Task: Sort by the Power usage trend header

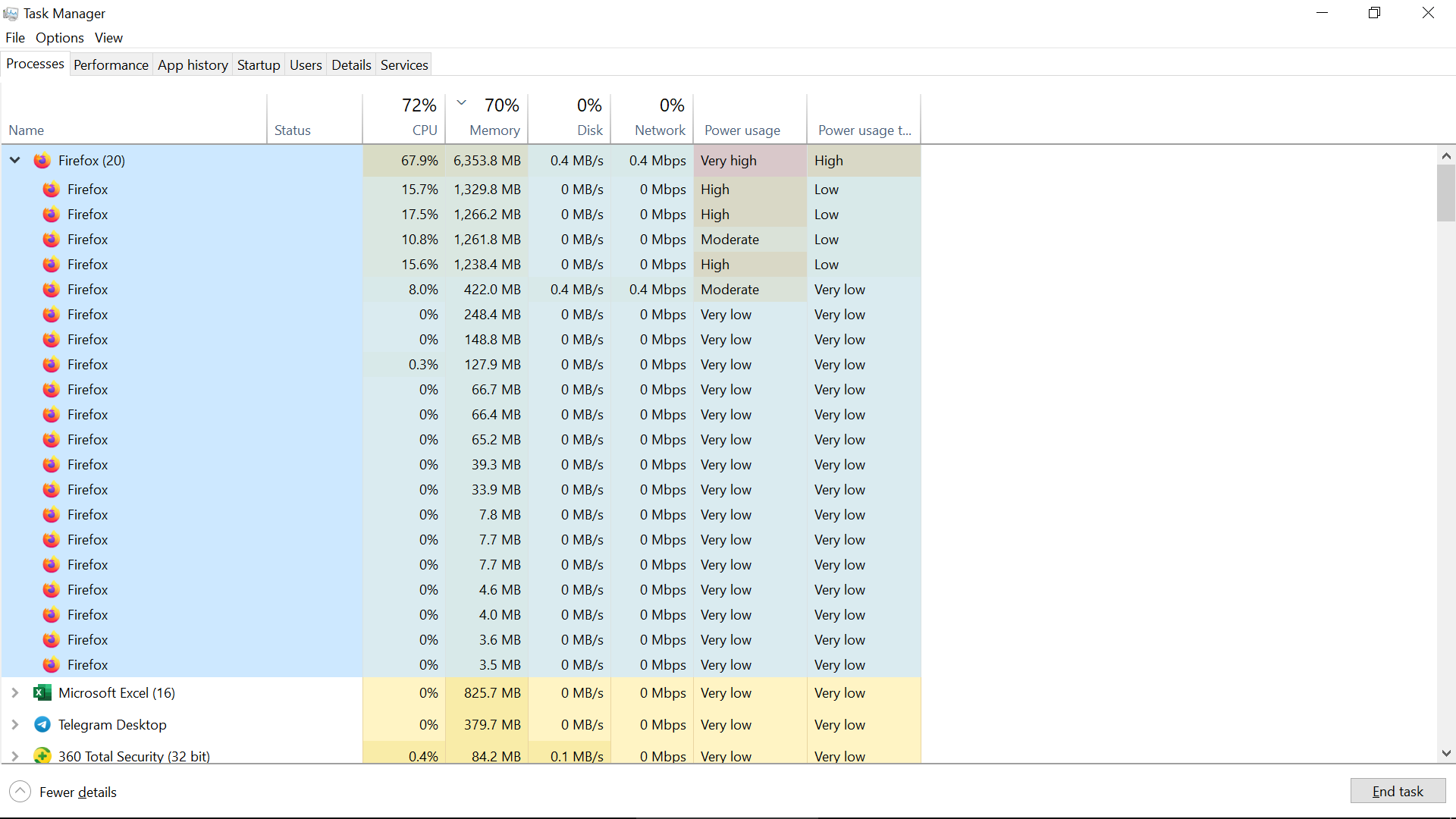Action: click(864, 118)
